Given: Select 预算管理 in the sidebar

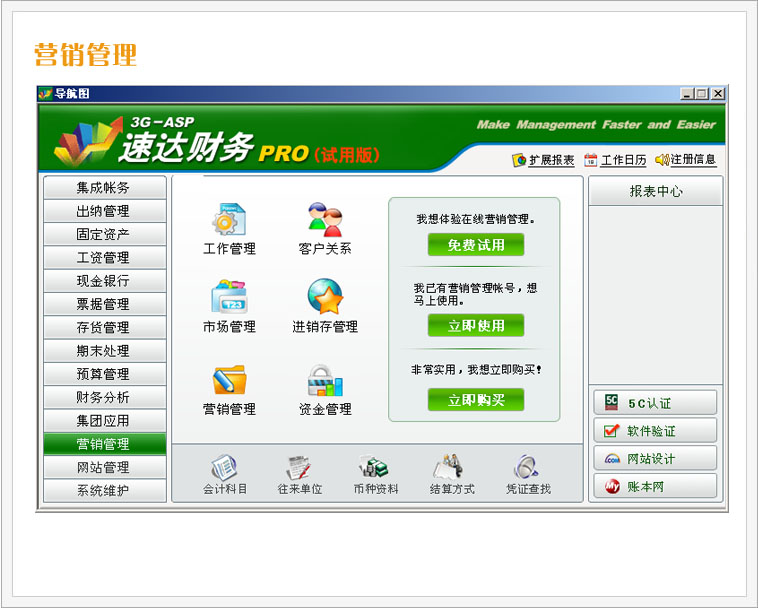Looking at the screenshot, I should [105, 374].
